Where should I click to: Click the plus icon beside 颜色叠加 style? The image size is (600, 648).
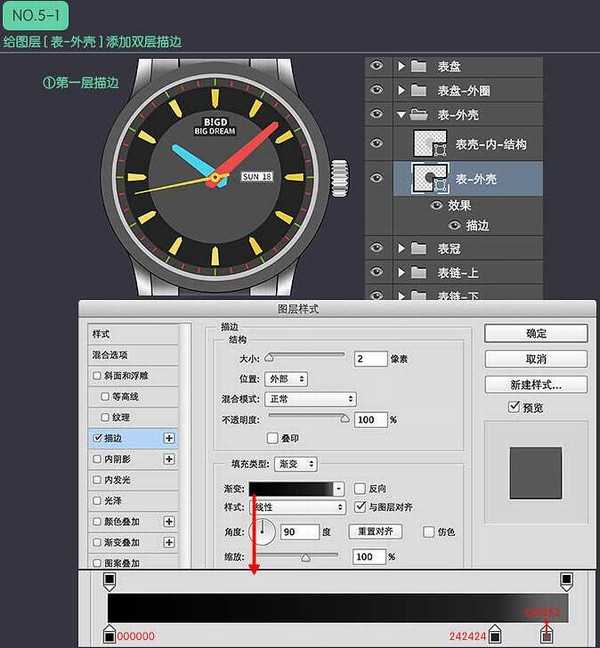[169, 521]
